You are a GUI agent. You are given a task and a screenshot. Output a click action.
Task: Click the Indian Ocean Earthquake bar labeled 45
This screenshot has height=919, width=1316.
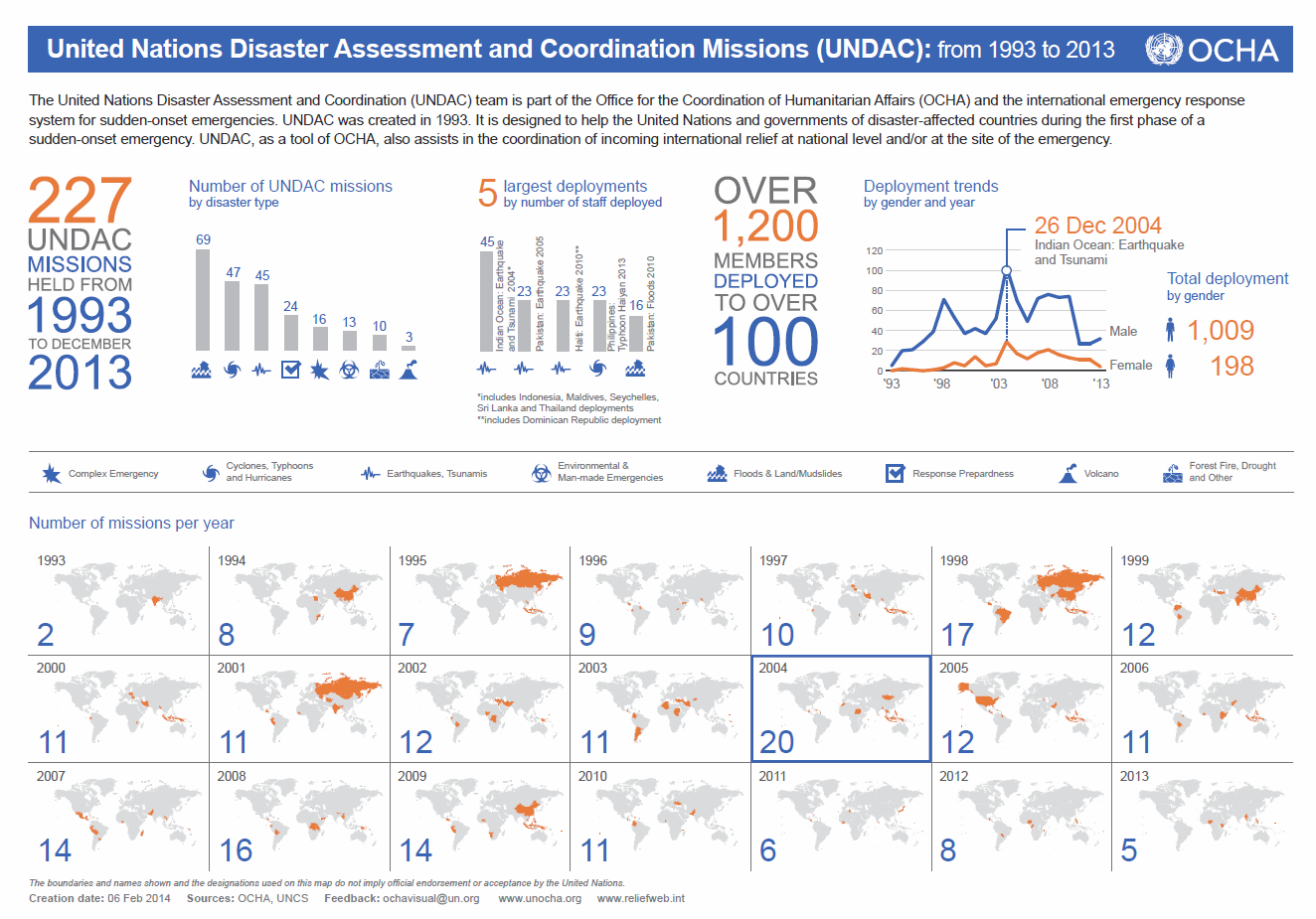[x=486, y=301]
